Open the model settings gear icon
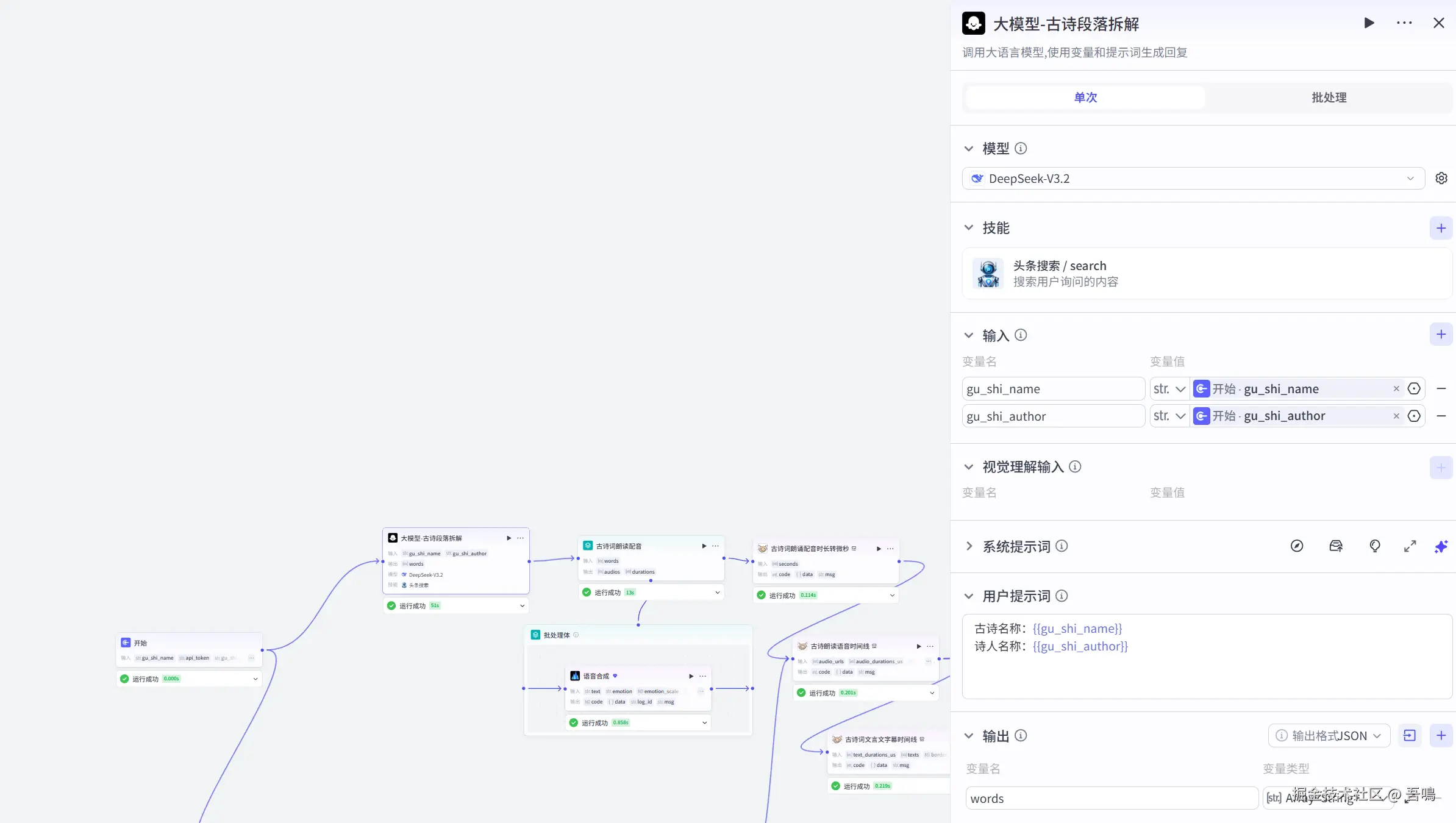Image resolution: width=1456 pixels, height=823 pixels. click(1441, 179)
